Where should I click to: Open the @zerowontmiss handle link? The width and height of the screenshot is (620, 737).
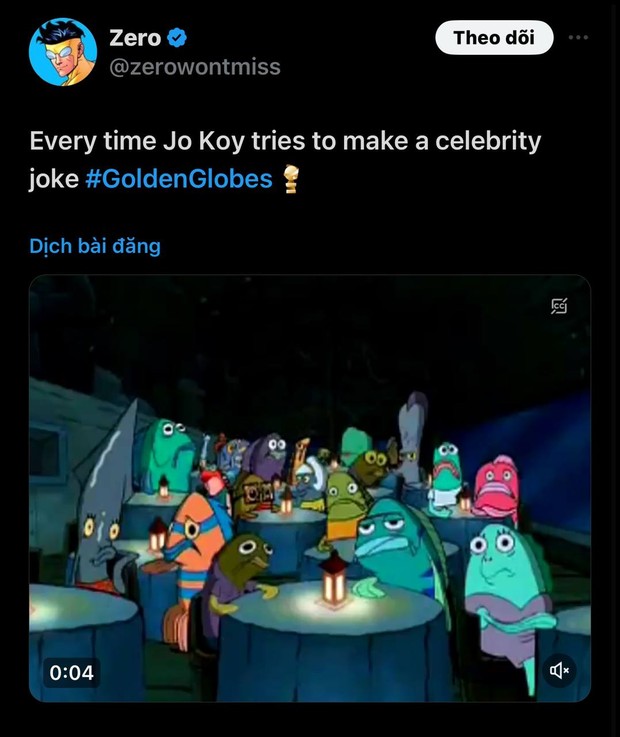point(195,67)
